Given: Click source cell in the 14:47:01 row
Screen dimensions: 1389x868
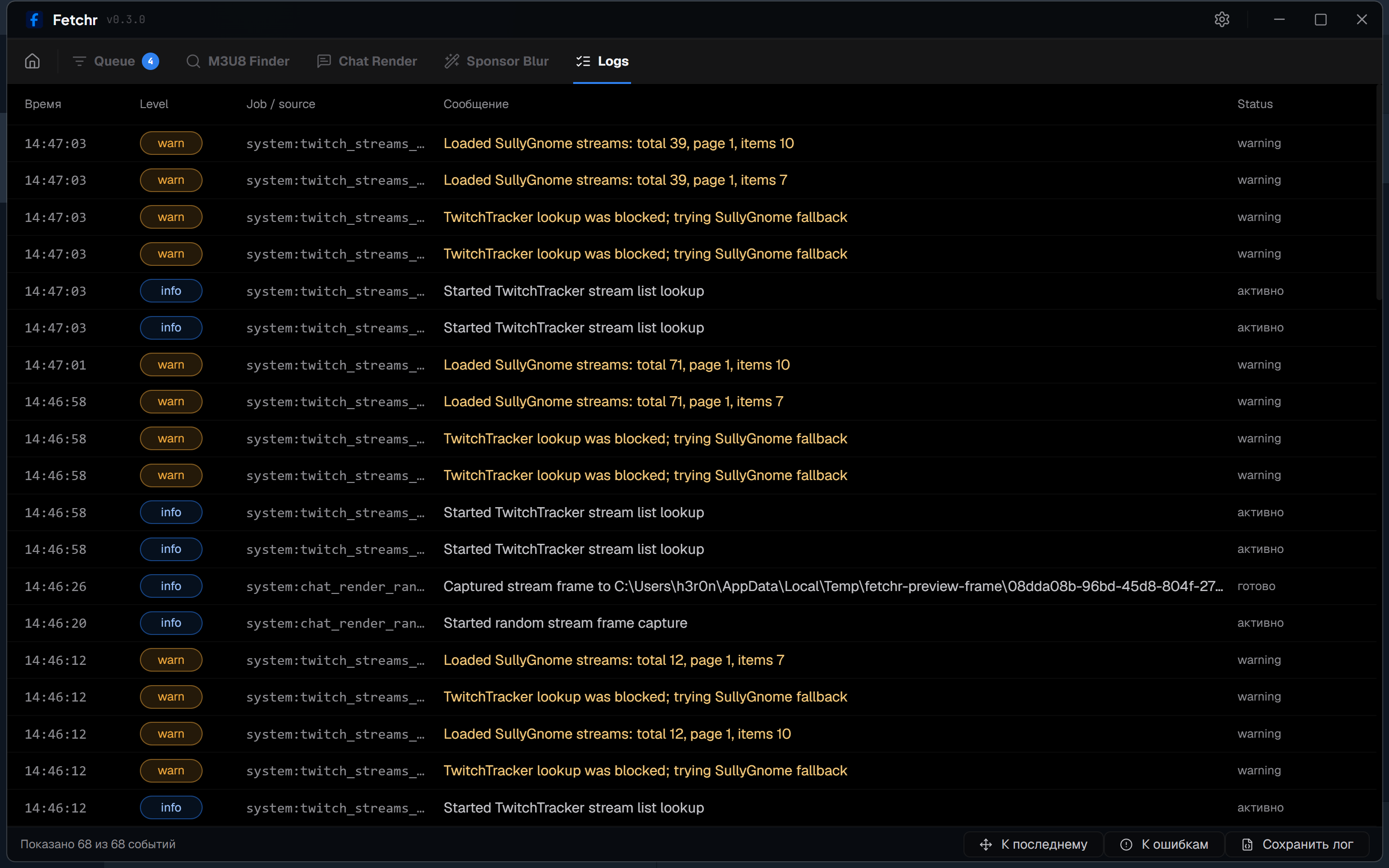Looking at the screenshot, I should (x=336, y=365).
